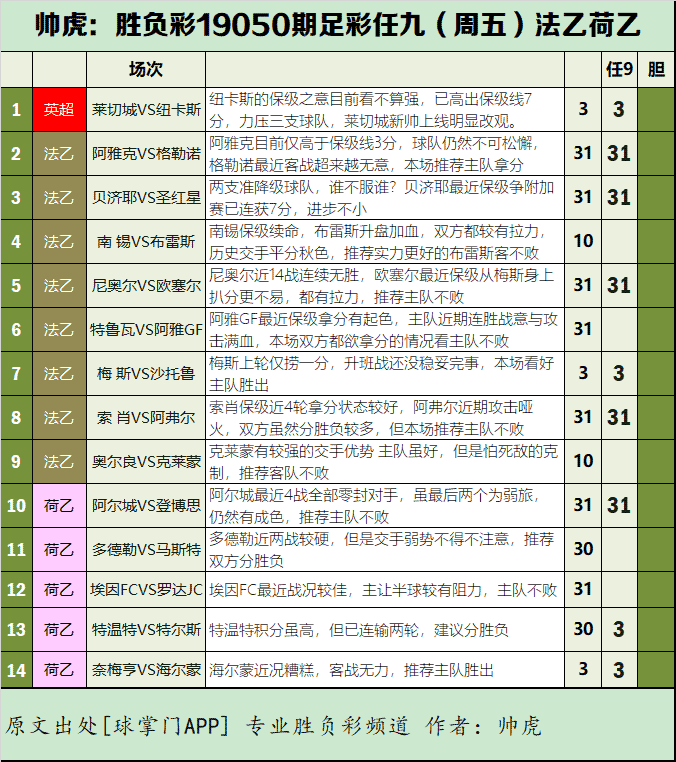
Task: Click prediction 31 in 特鲁瓦 row
Action: coord(583,329)
